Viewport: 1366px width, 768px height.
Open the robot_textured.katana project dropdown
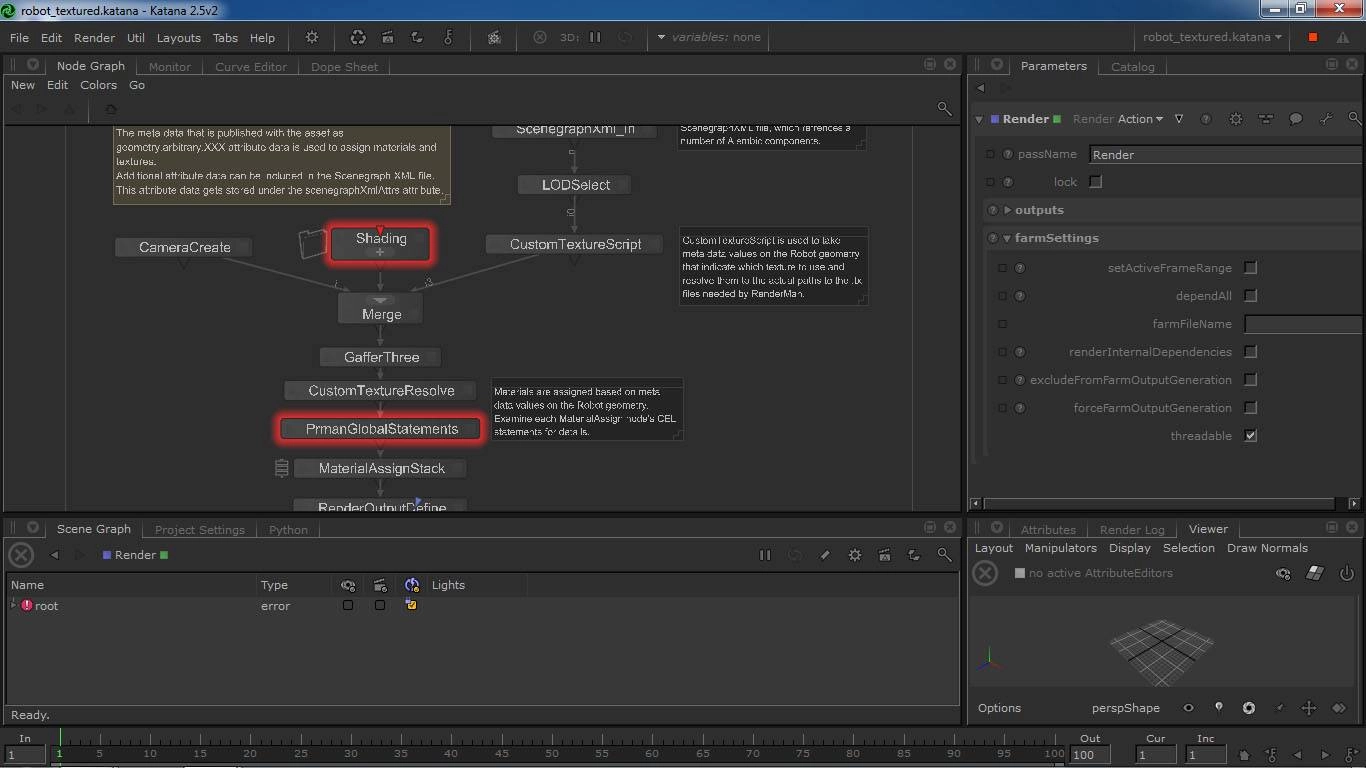pos(1212,37)
